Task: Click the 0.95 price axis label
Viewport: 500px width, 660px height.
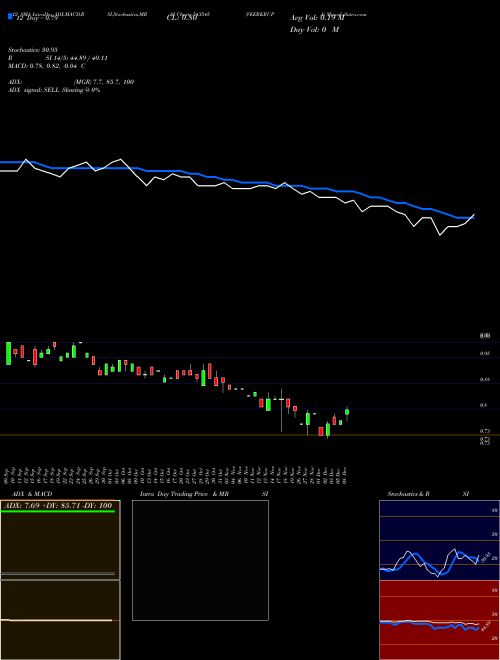Action: tap(485, 354)
